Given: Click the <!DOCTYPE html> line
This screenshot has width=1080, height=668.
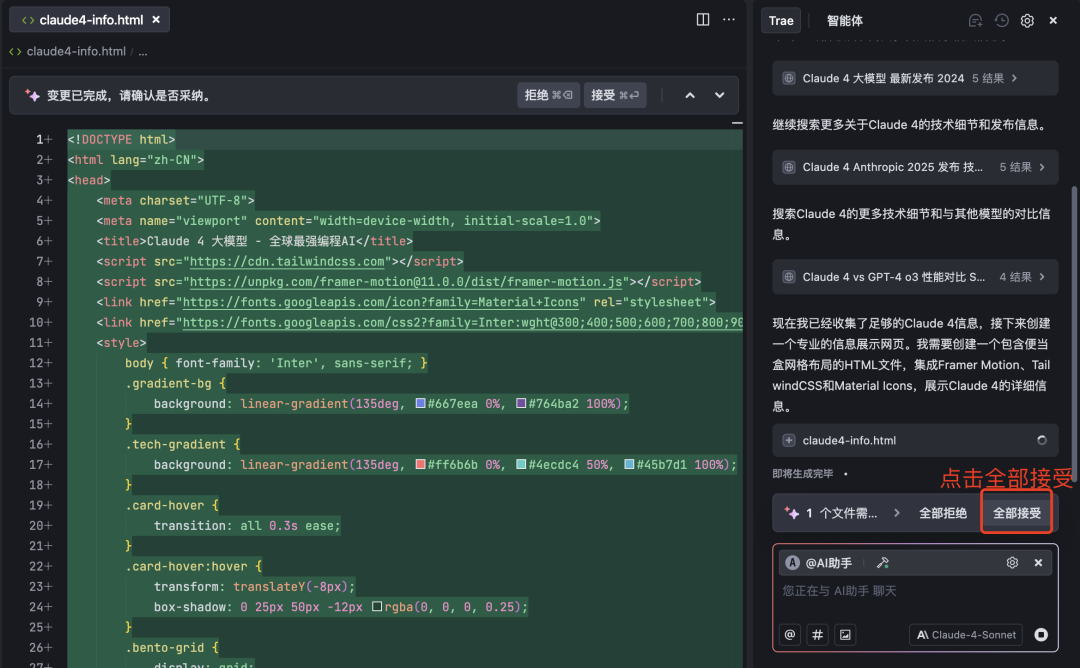Looking at the screenshot, I should (121, 140).
